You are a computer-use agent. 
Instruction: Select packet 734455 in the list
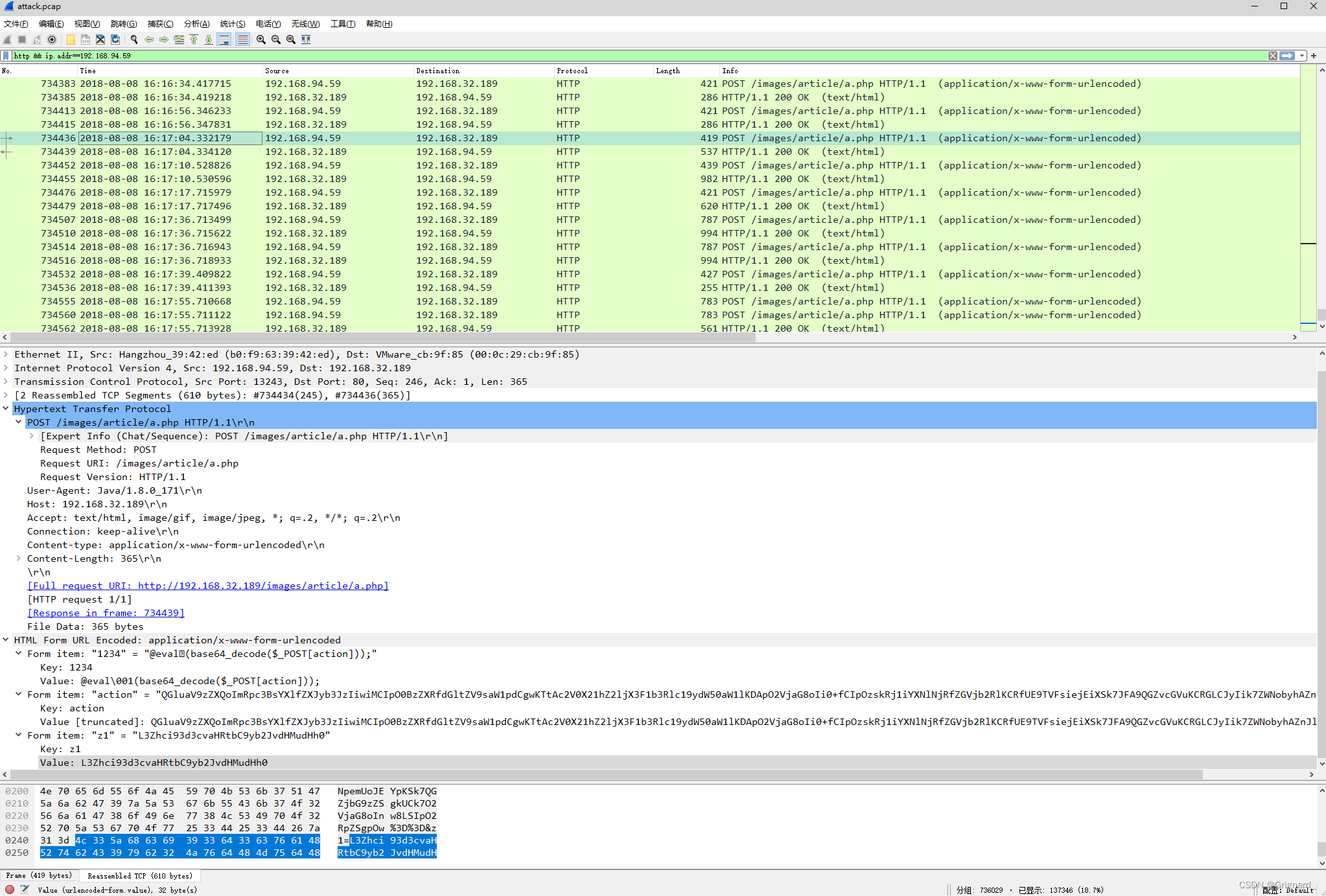click(x=650, y=179)
